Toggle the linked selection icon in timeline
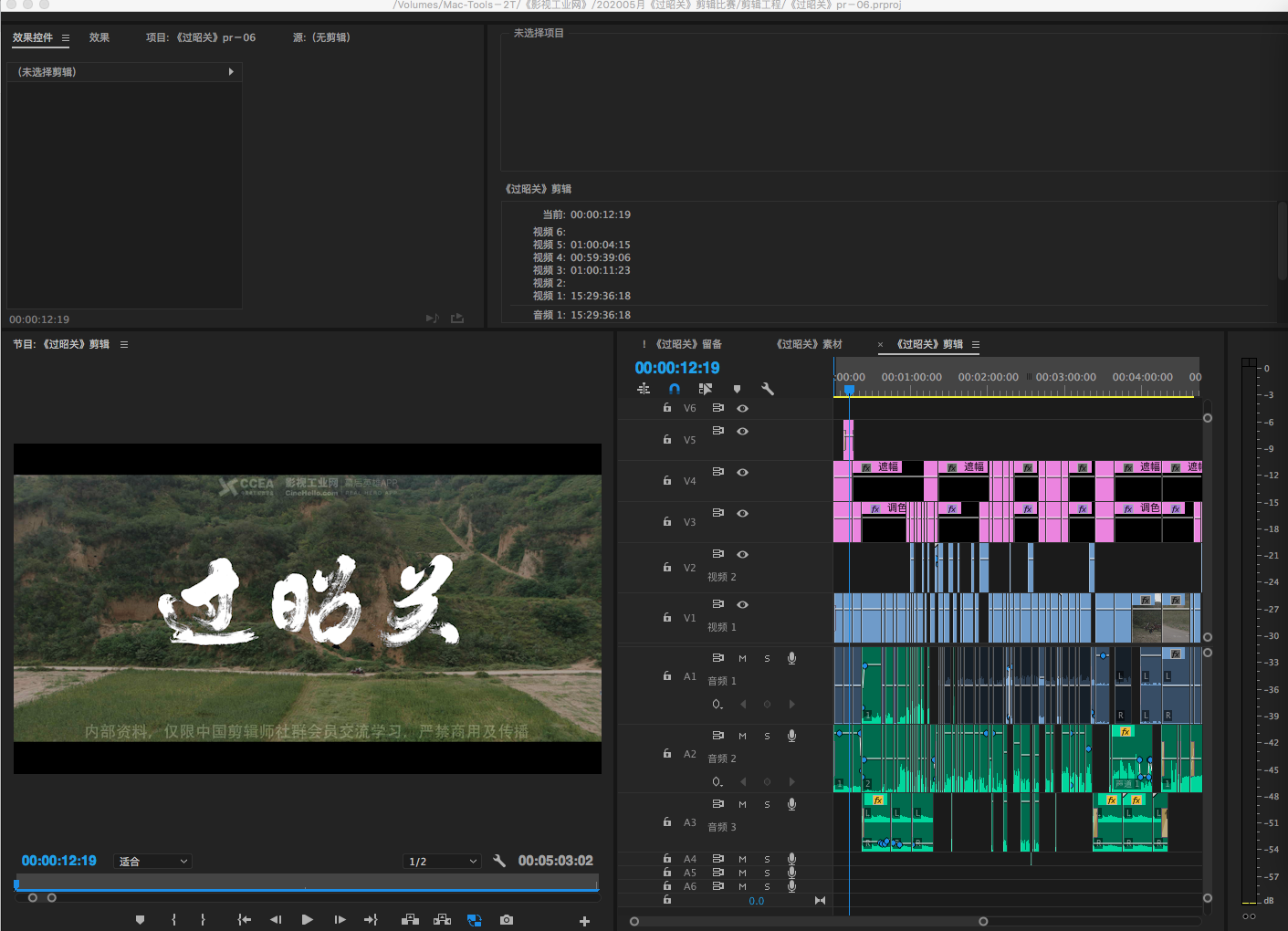 (705, 389)
